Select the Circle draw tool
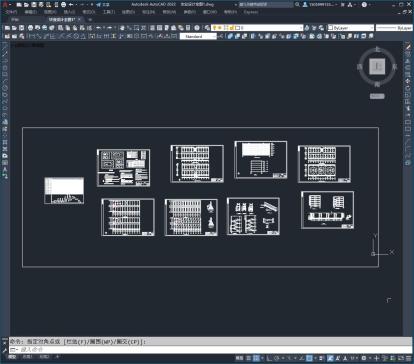Viewport: 414px width, 364px height. click(x=5, y=88)
